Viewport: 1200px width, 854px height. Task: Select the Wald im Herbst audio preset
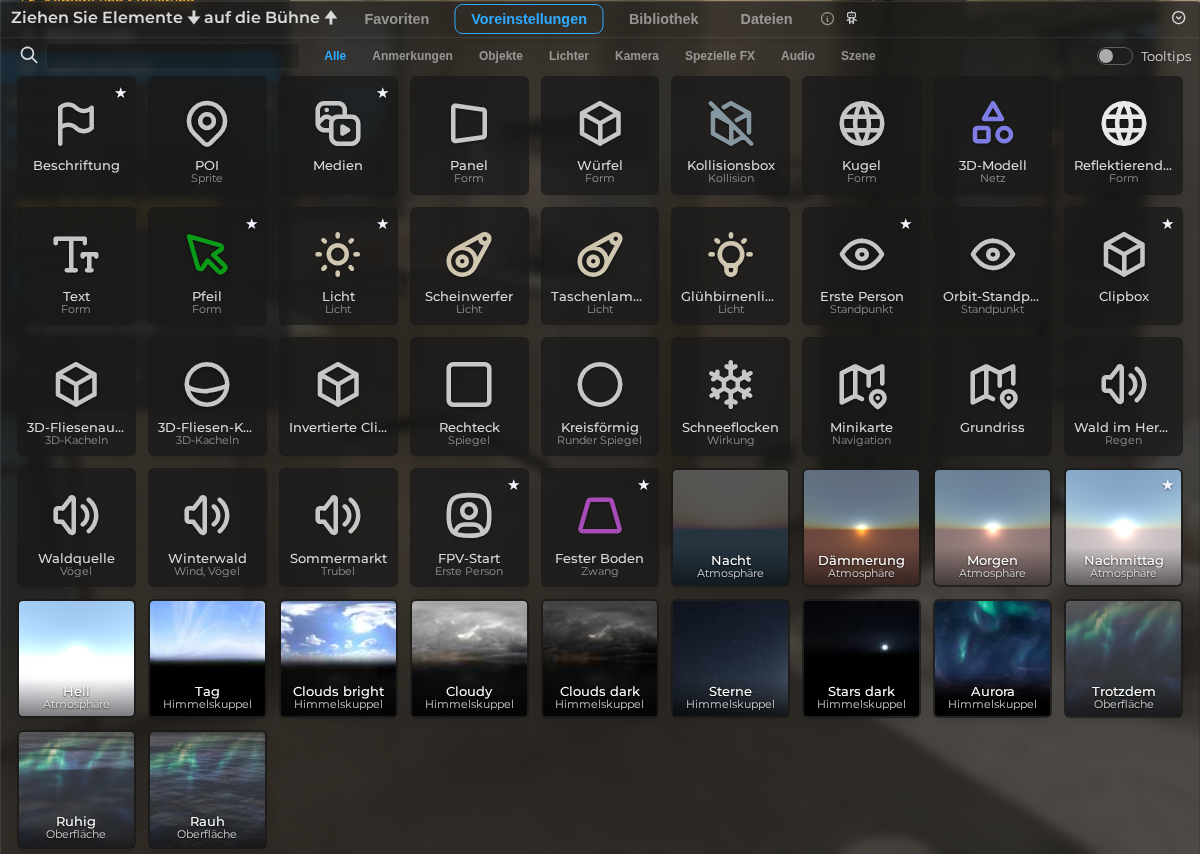pyautogui.click(x=1124, y=397)
